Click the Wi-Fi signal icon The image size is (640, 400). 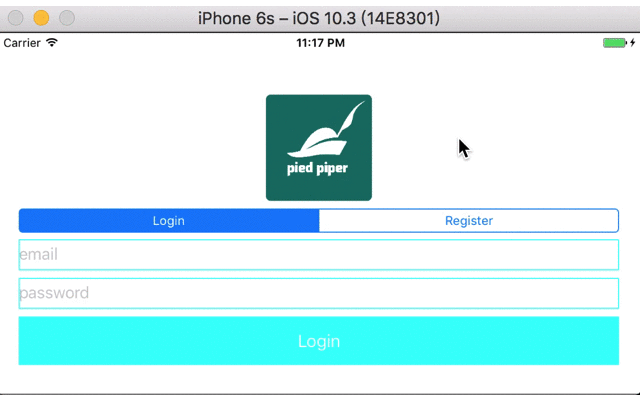click(52, 43)
